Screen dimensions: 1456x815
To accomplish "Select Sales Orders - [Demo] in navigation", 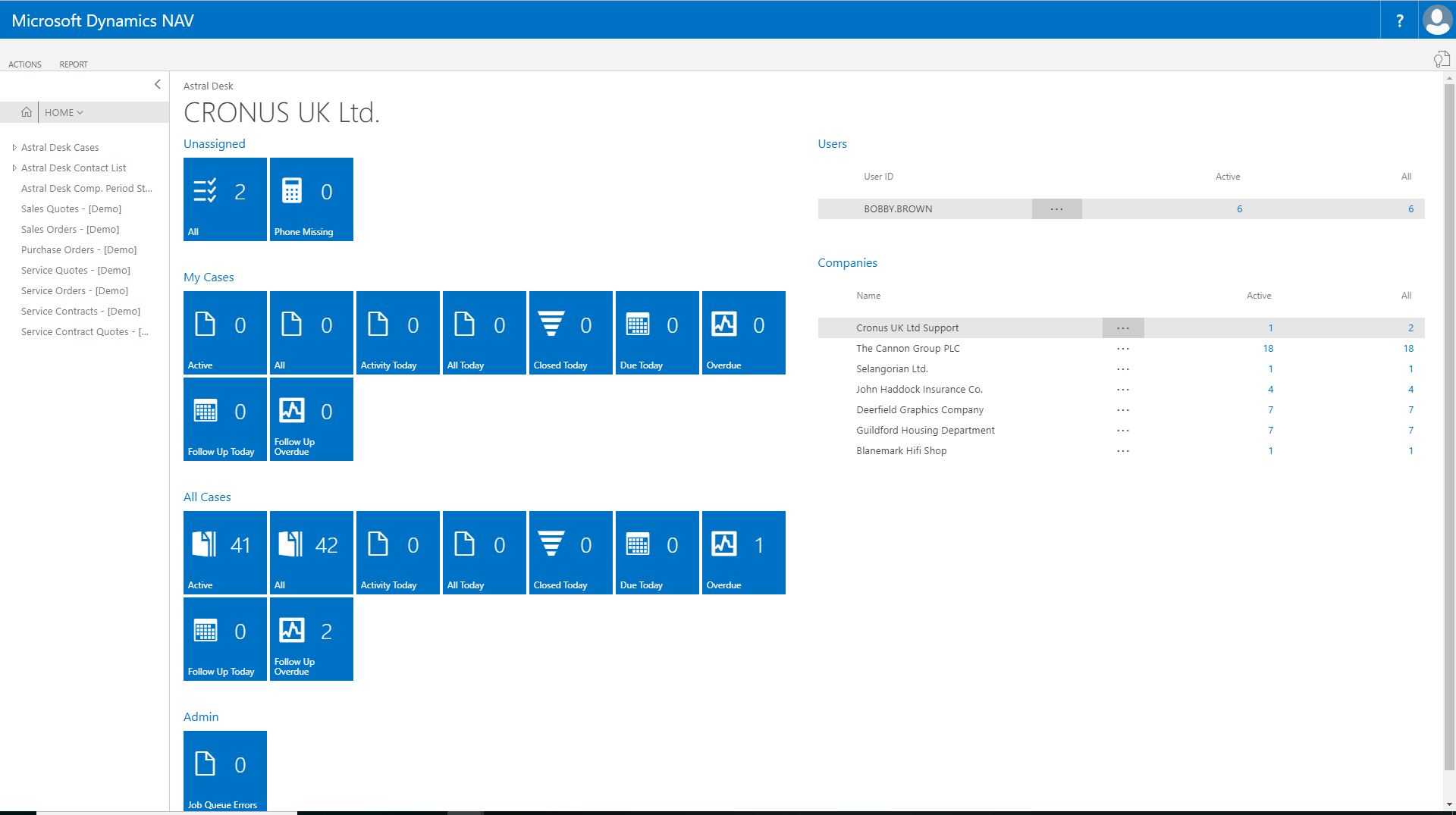I will tap(71, 230).
